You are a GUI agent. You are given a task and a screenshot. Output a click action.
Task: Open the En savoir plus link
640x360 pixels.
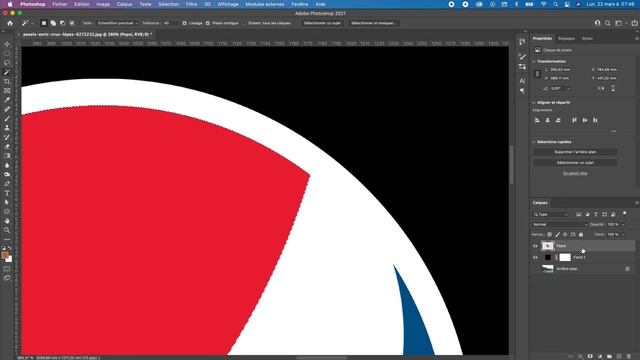click(x=575, y=173)
